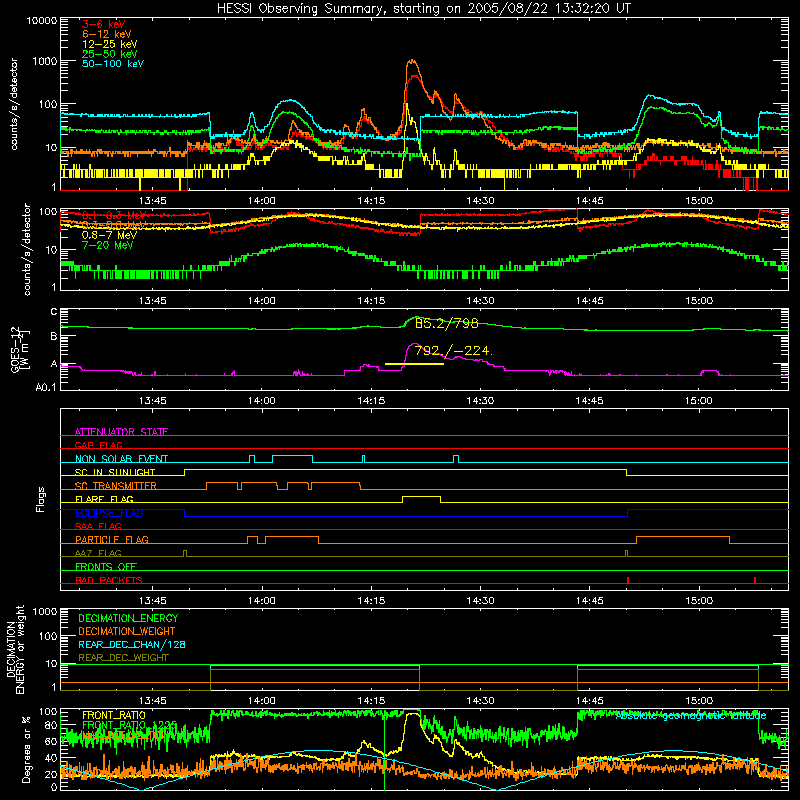Select the B5.2/798 flare annotation
800x800 pixels.
[x=446, y=323]
